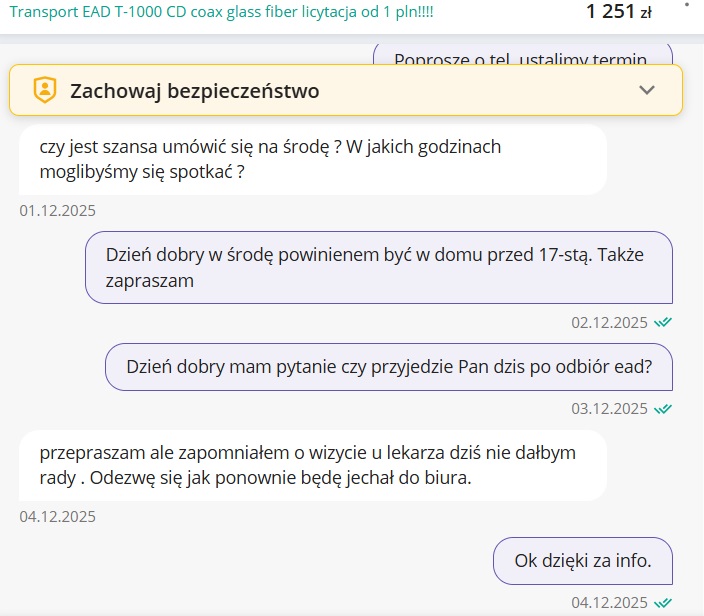704x616 pixels.
Task: Select the partially hidden 'ustalimy termin' message
Action: click(x=522, y=56)
